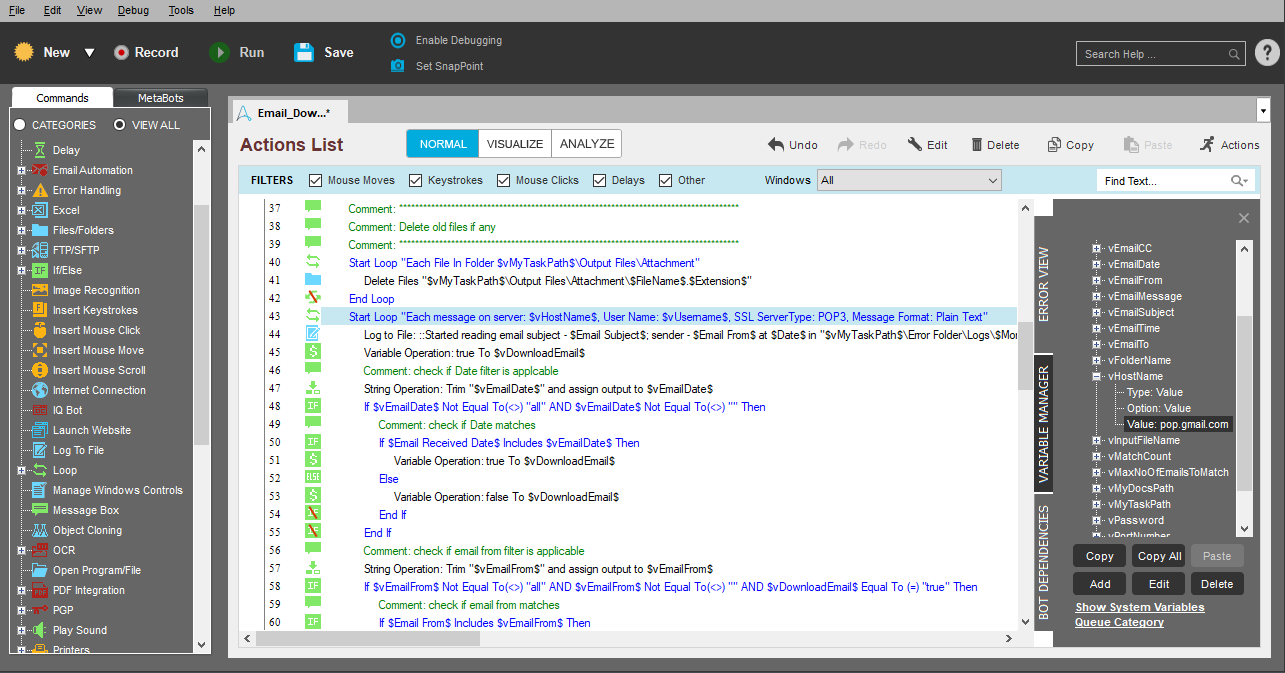Select the CATEGORIES radio button

[x=20, y=125]
